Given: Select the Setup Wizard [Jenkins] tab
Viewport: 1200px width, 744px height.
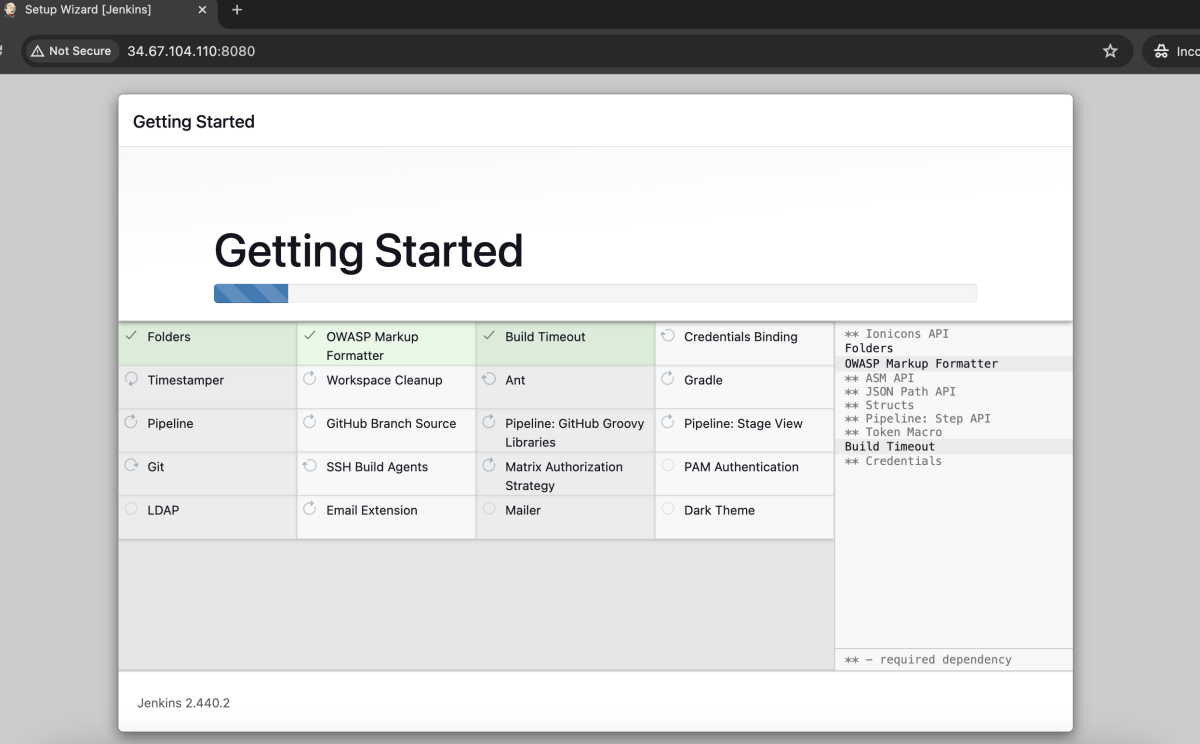Looking at the screenshot, I should pyautogui.click(x=100, y=10).
